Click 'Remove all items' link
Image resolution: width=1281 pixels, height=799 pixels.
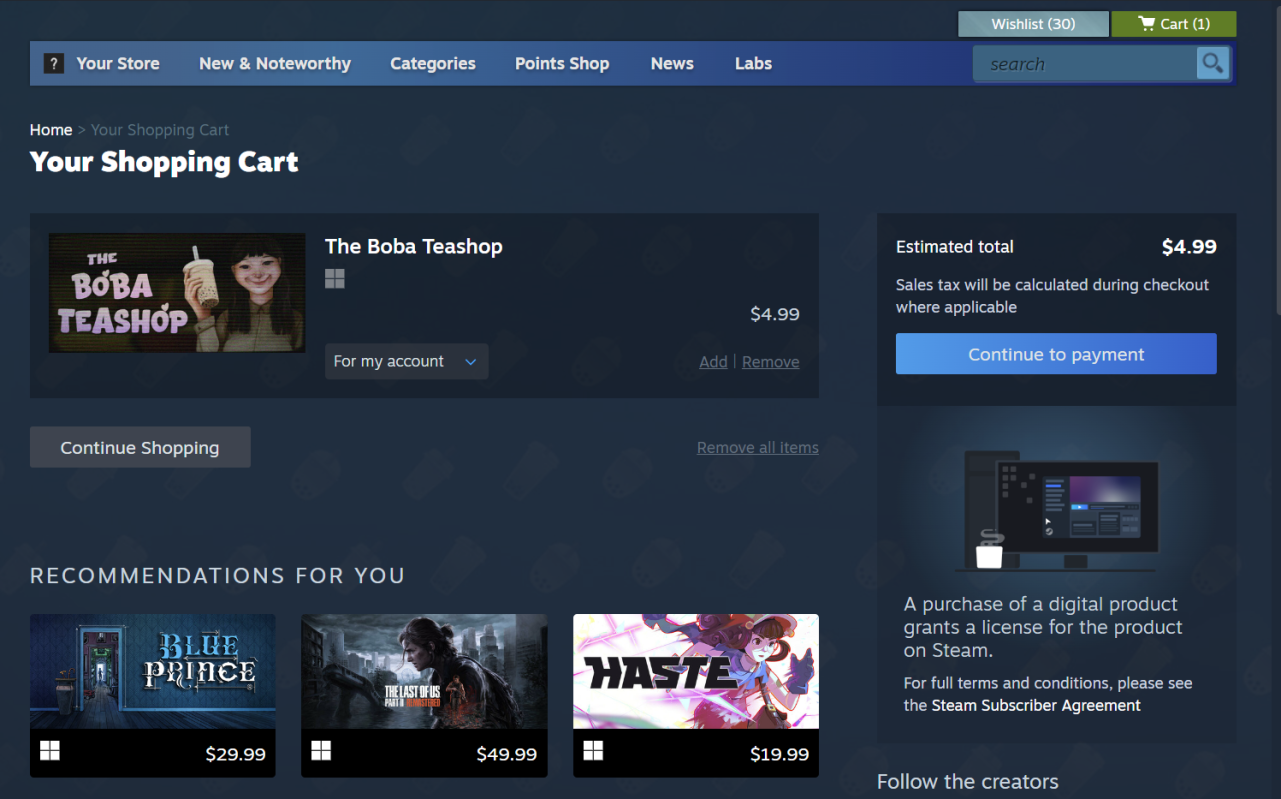757,448
